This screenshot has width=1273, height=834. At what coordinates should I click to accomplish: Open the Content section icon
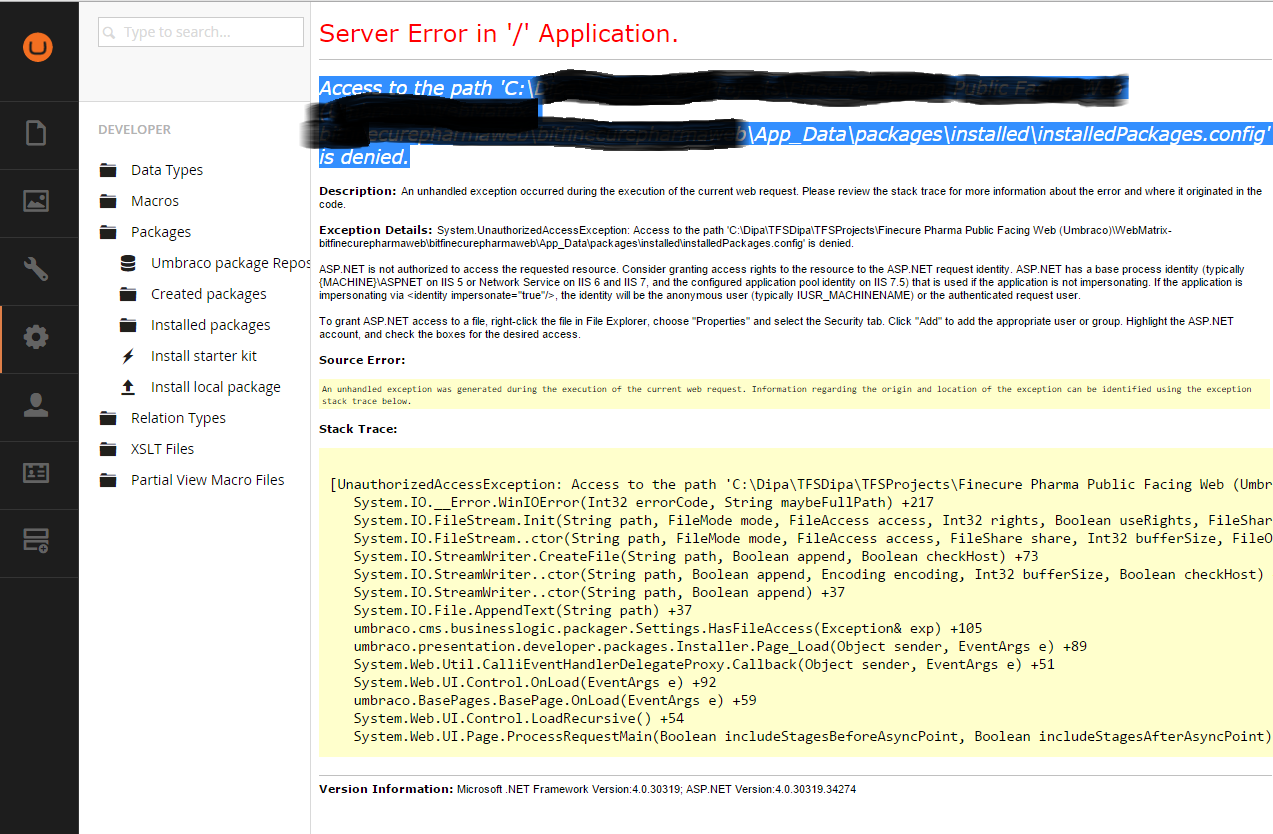(x=36, y=133)
